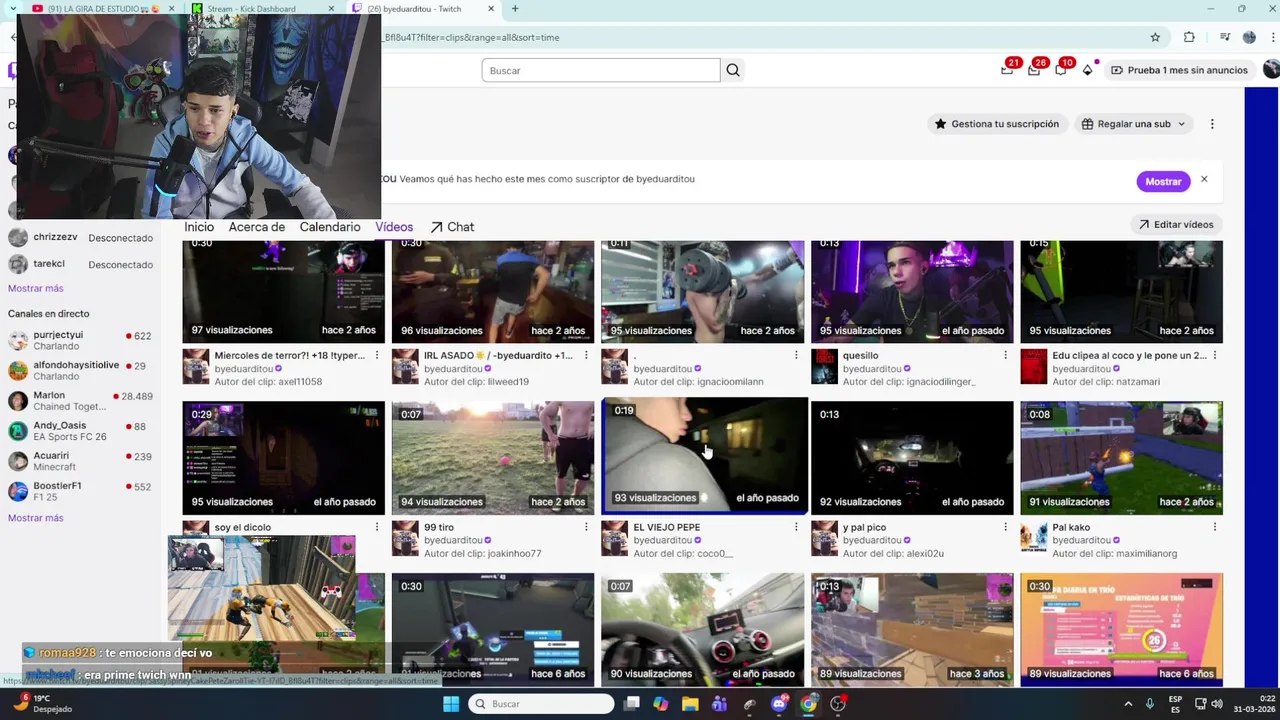
Task: Open options for clip 'EL VIEJO PEPE'
Action: click(796, 527)
